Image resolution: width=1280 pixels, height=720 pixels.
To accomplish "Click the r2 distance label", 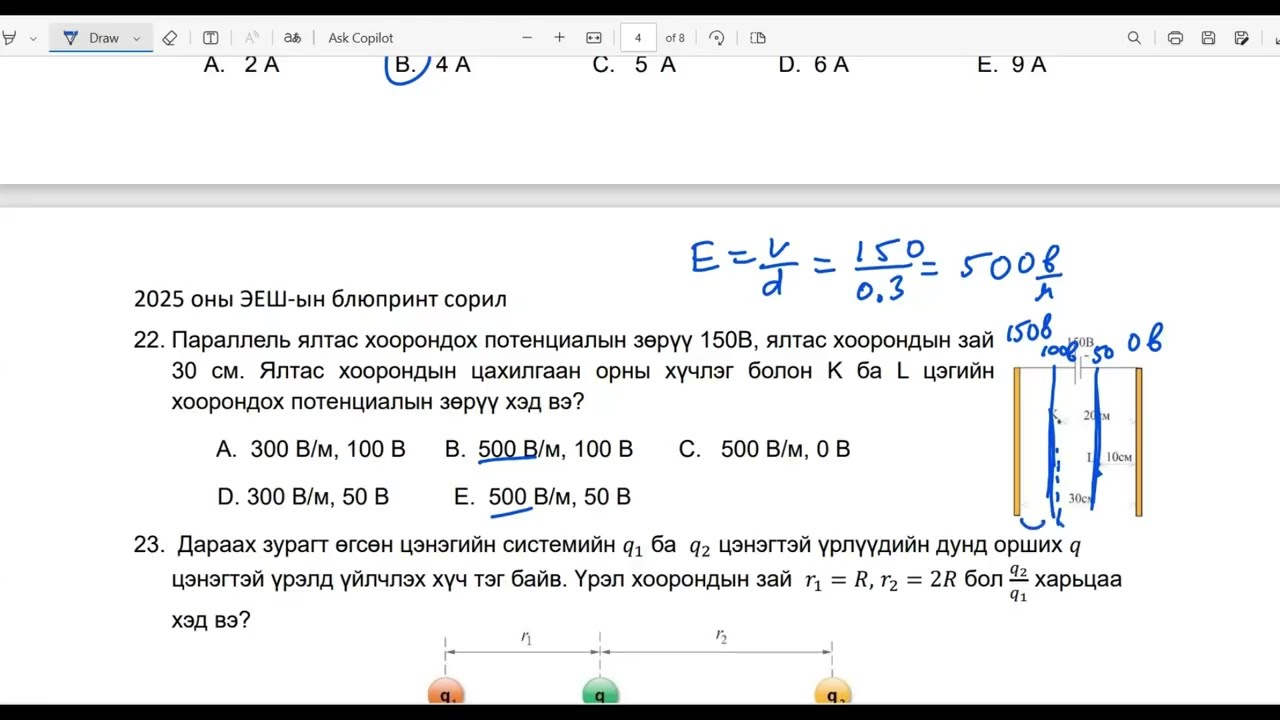I will (721, 636).
